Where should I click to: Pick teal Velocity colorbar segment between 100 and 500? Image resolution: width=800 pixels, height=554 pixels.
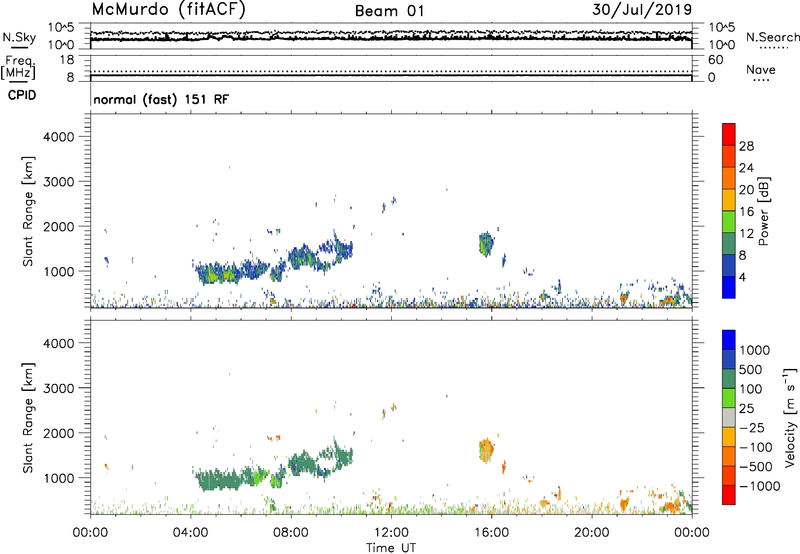(x=729, y=379)
